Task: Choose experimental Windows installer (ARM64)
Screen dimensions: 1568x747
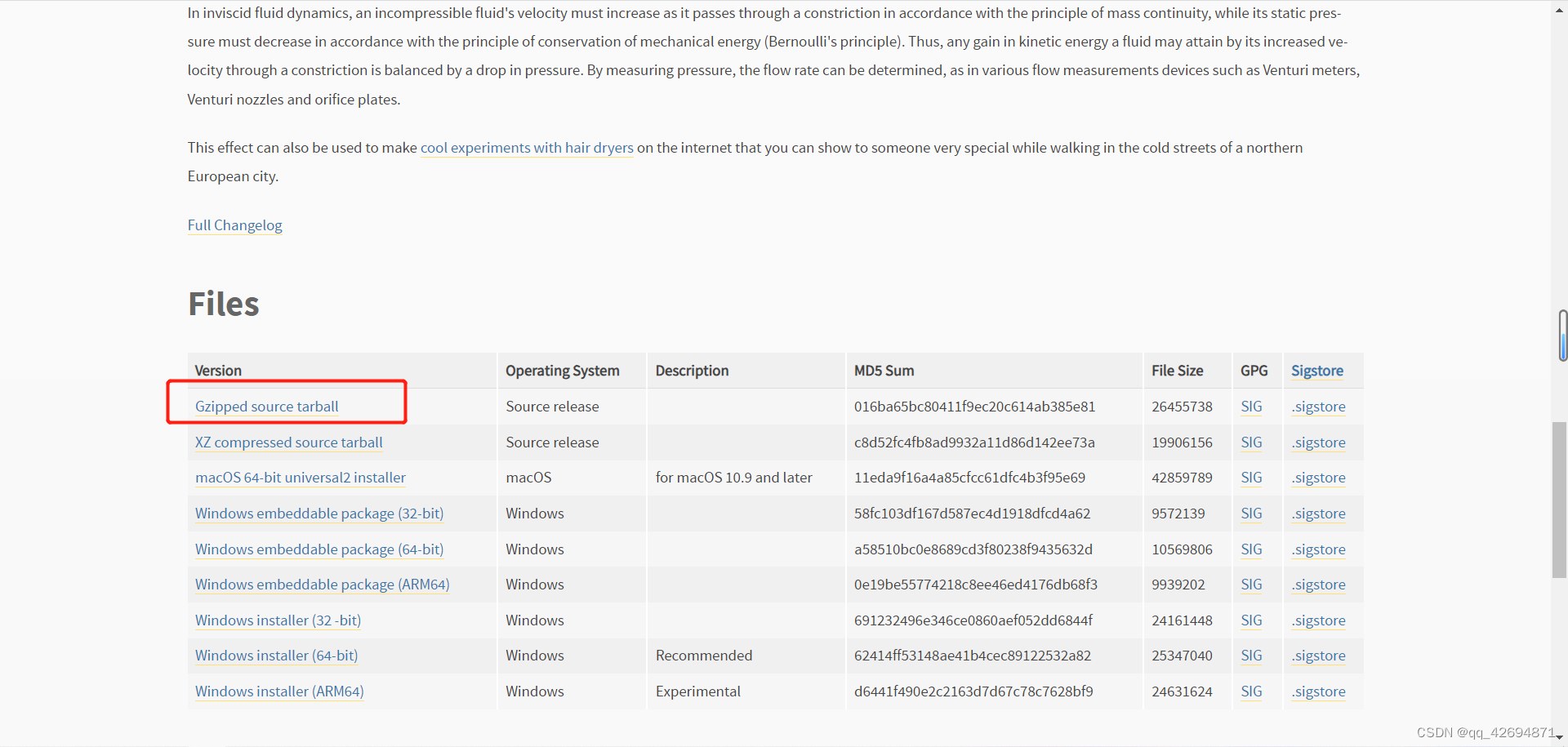Action: pos(279,691)
